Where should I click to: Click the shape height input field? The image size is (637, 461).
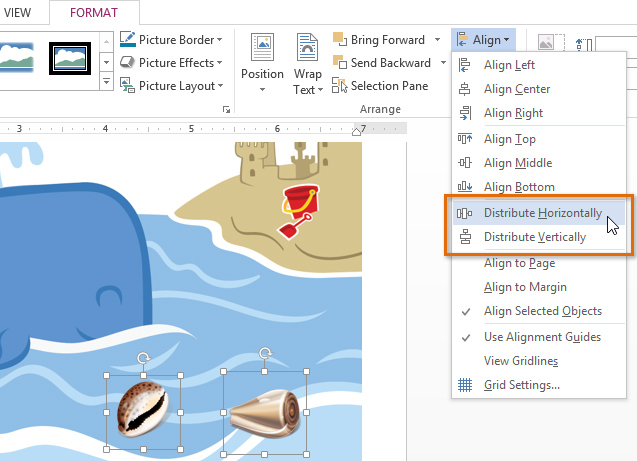[616, 45]
